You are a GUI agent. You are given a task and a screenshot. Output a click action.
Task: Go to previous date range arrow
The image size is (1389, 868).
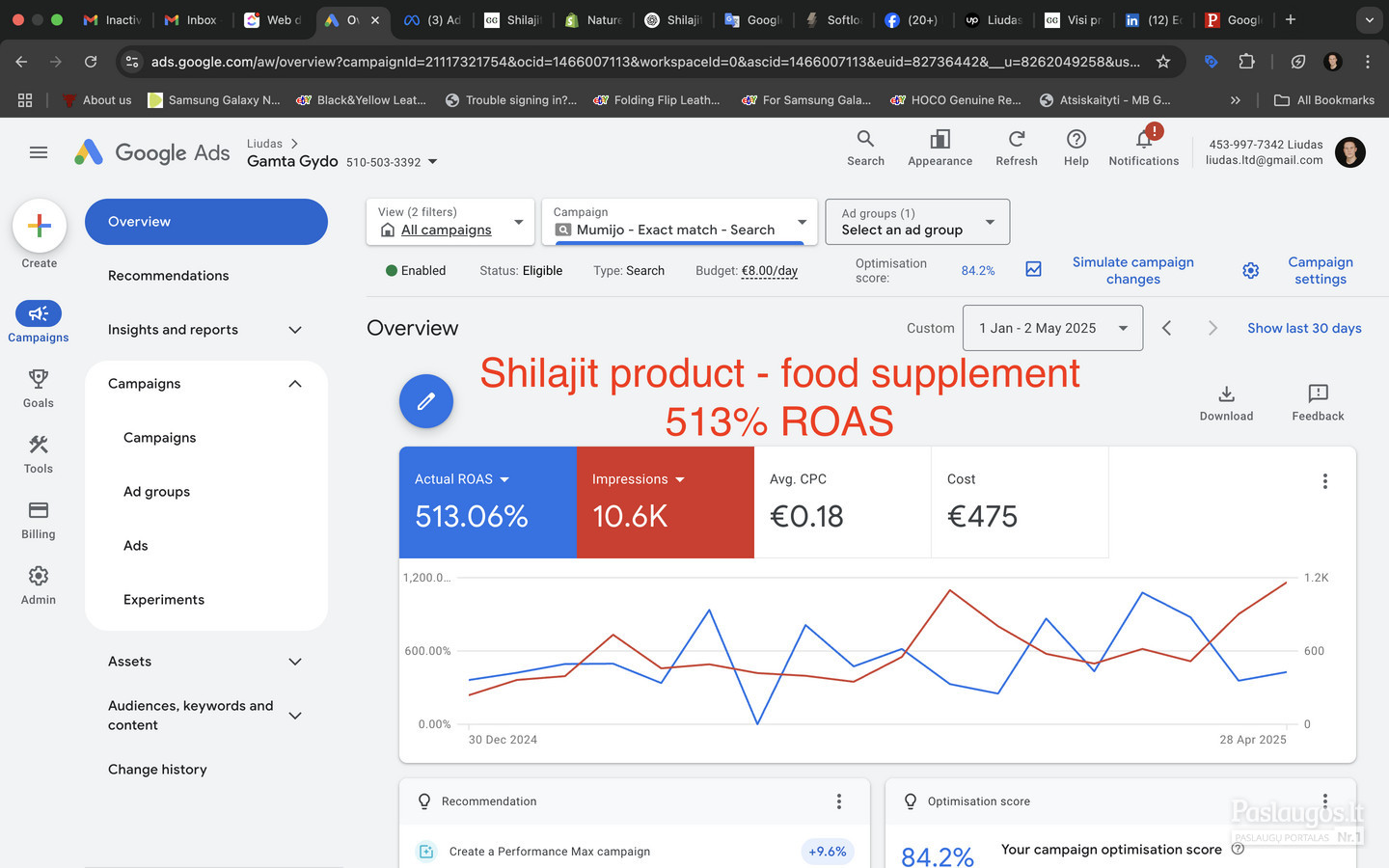(x=1167, y=328)
